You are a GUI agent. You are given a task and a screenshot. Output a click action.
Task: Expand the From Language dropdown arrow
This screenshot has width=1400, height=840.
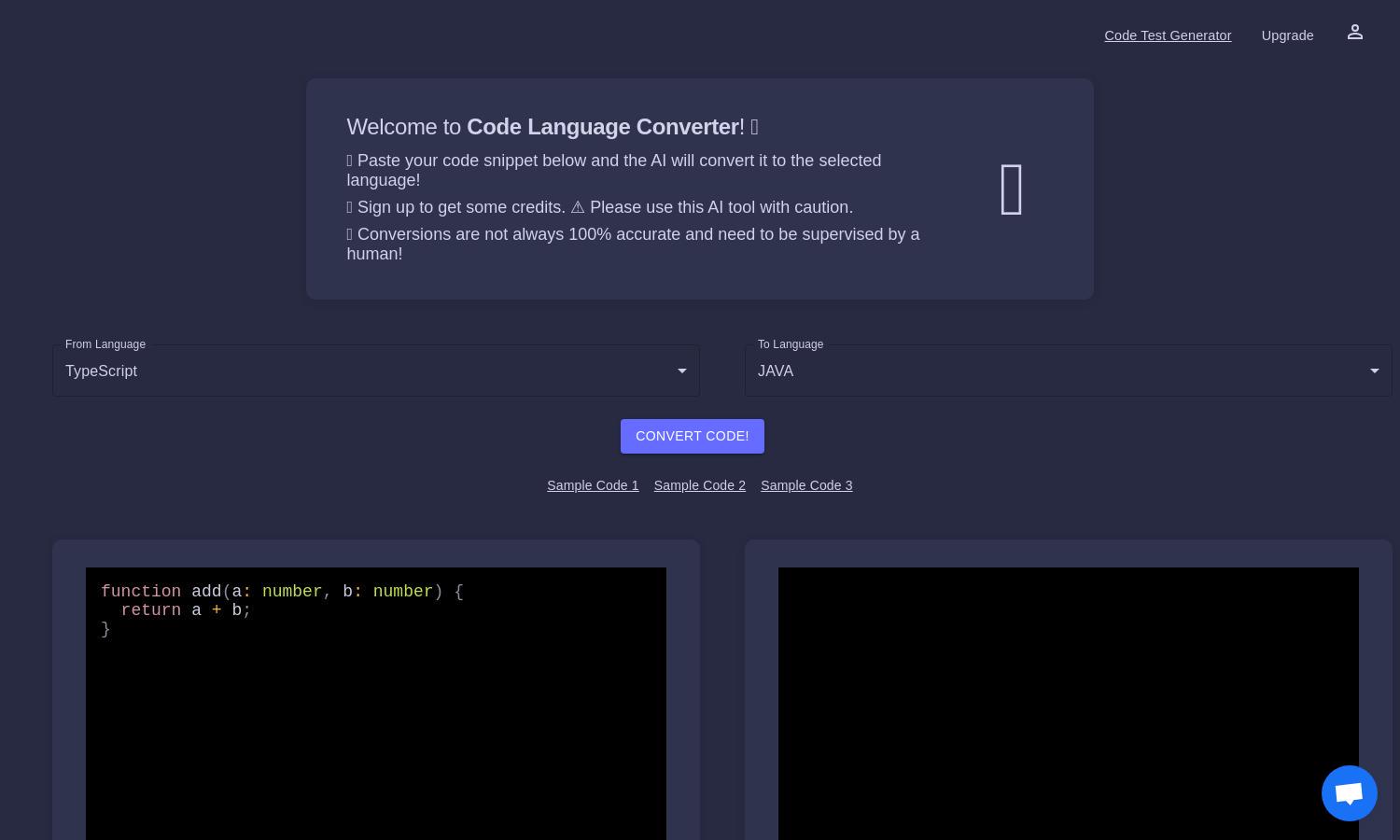click(x=682, y=371)
